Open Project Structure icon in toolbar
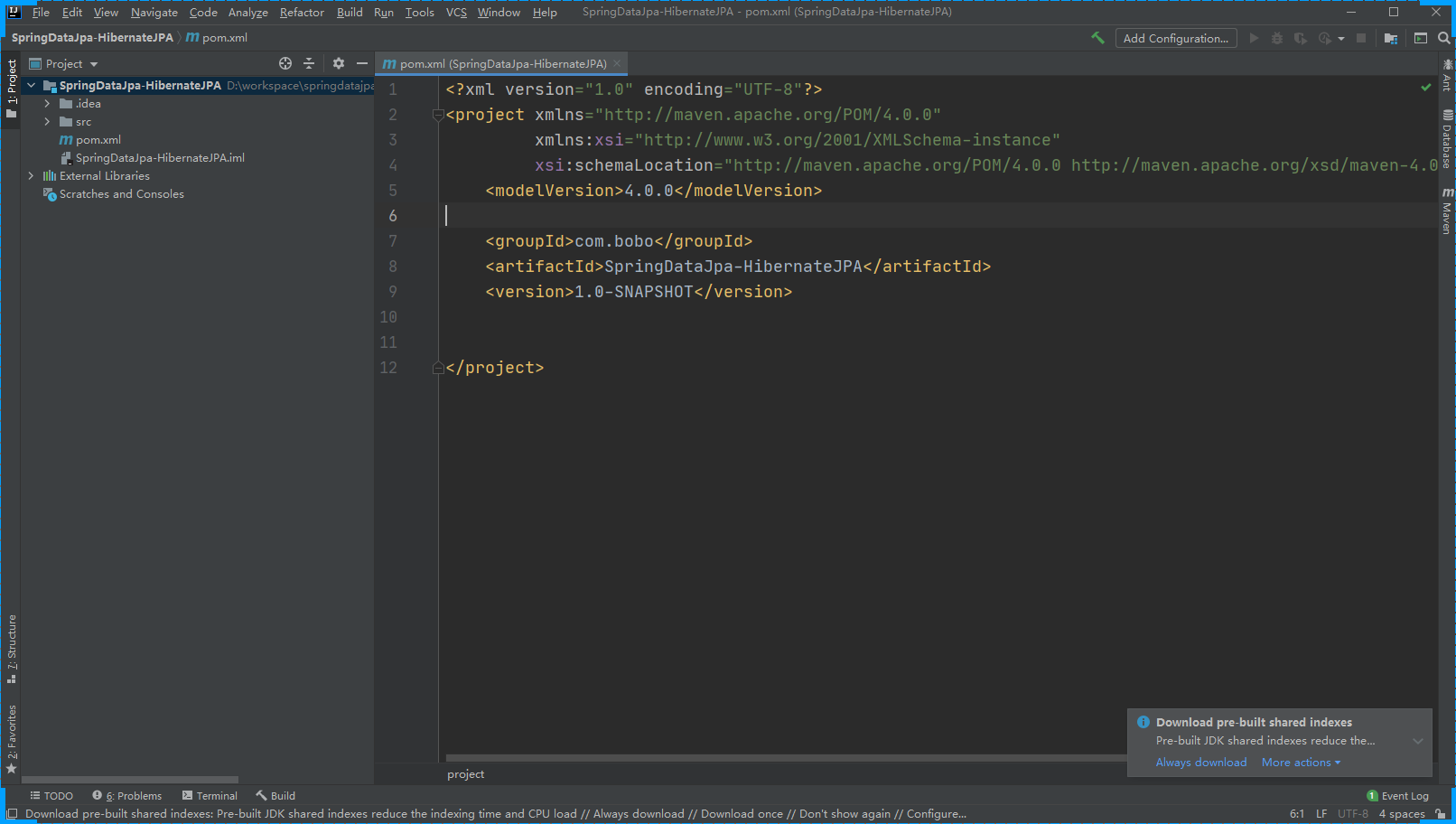1456x824 pixels. pyautogui.click(x=1391, y=38)
